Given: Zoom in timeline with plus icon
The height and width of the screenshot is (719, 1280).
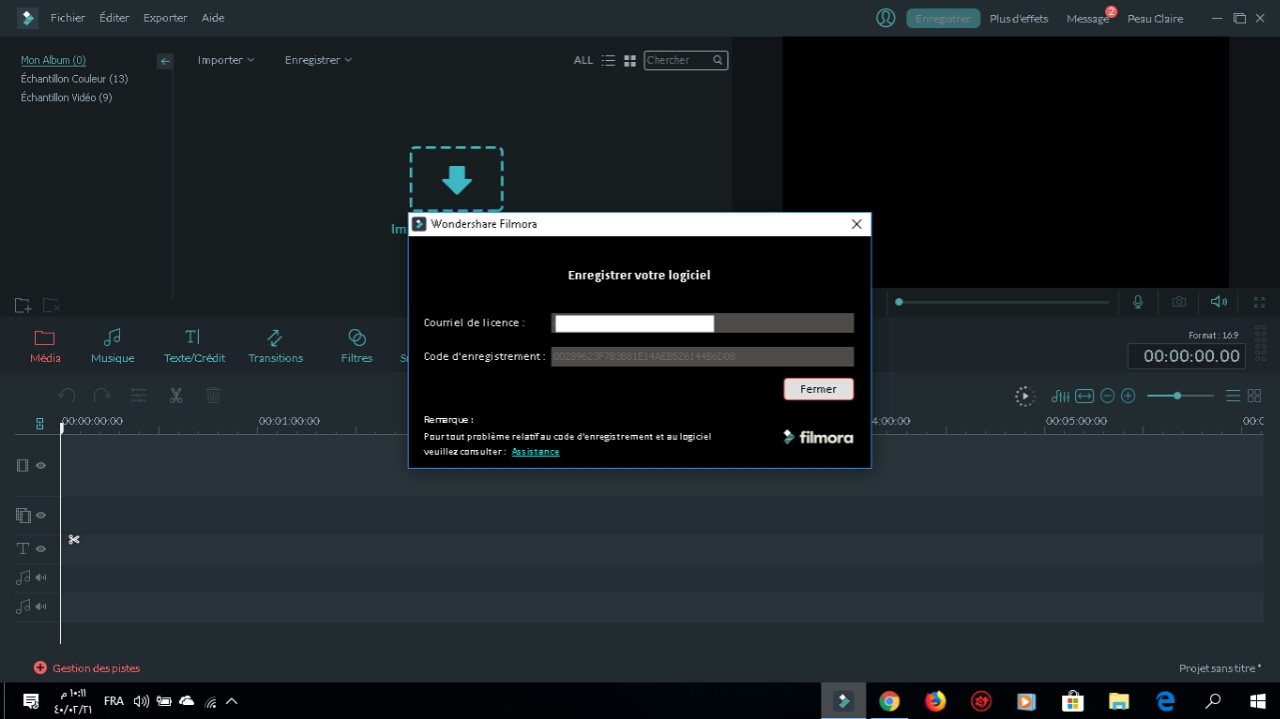Looking at the screenshot, I should pyautogui.click(x=1128, y=396).
